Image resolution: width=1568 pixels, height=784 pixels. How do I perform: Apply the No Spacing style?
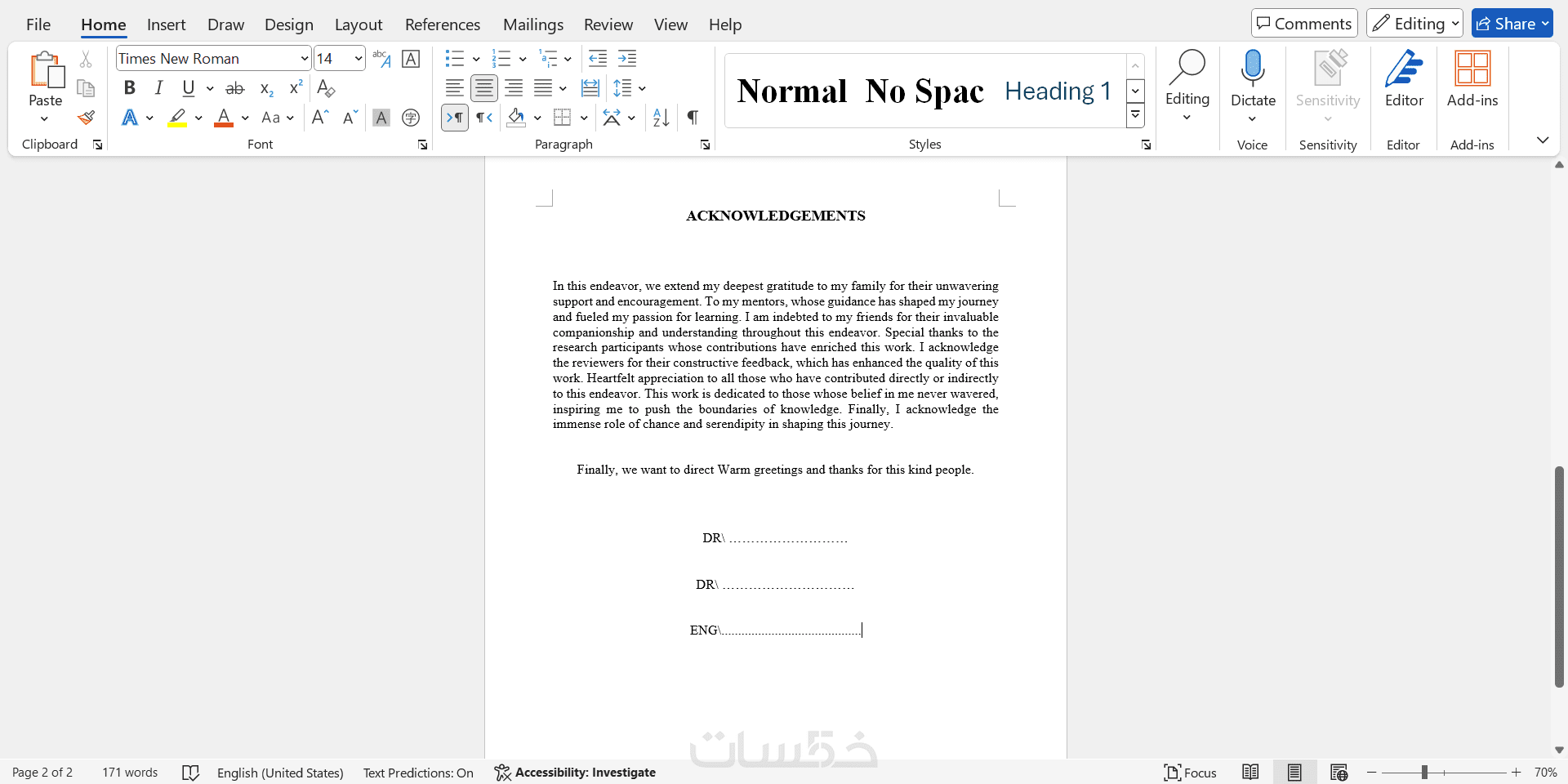point(924,91)
